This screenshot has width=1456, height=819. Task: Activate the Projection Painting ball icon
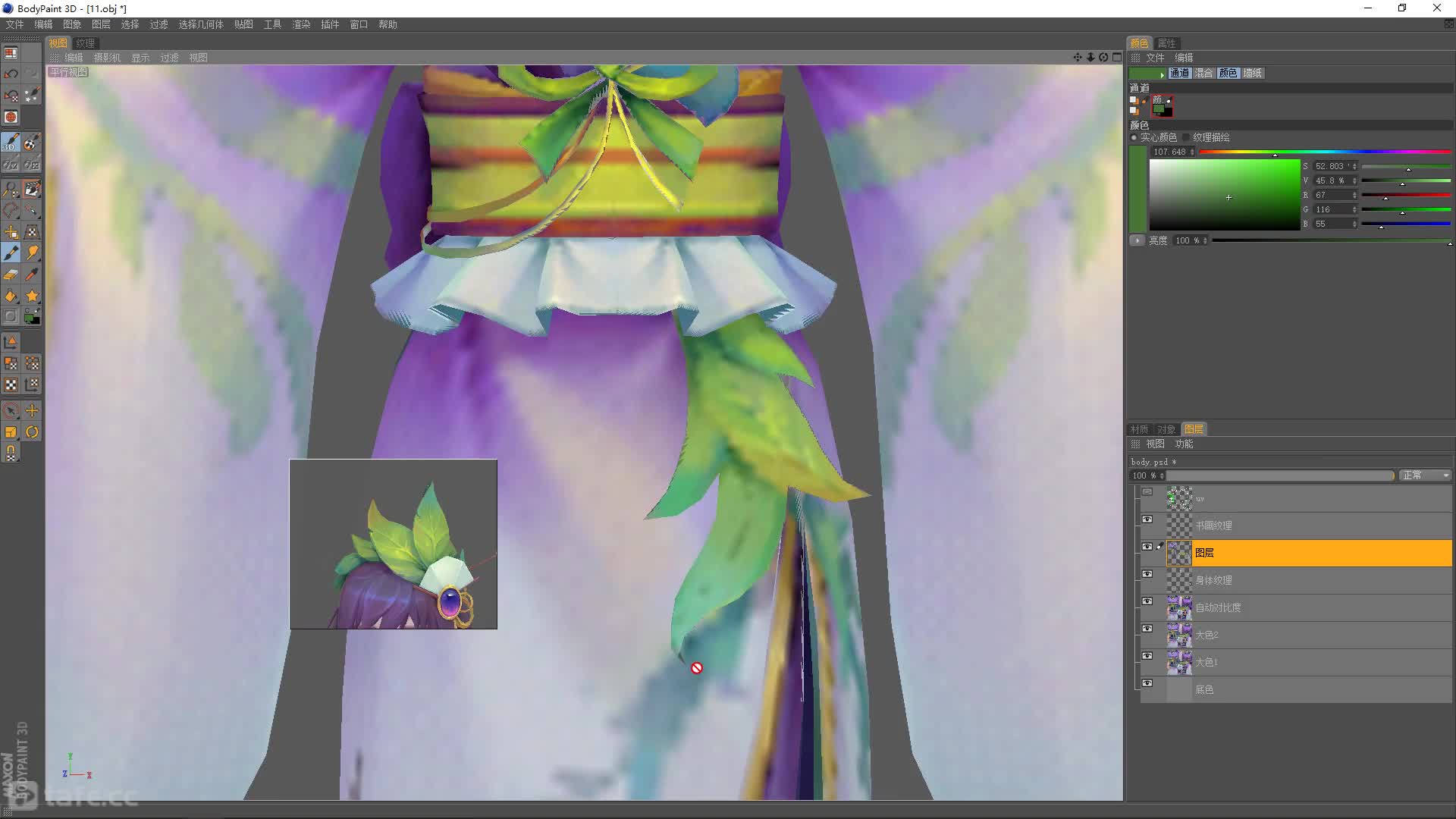click(32, 143)
